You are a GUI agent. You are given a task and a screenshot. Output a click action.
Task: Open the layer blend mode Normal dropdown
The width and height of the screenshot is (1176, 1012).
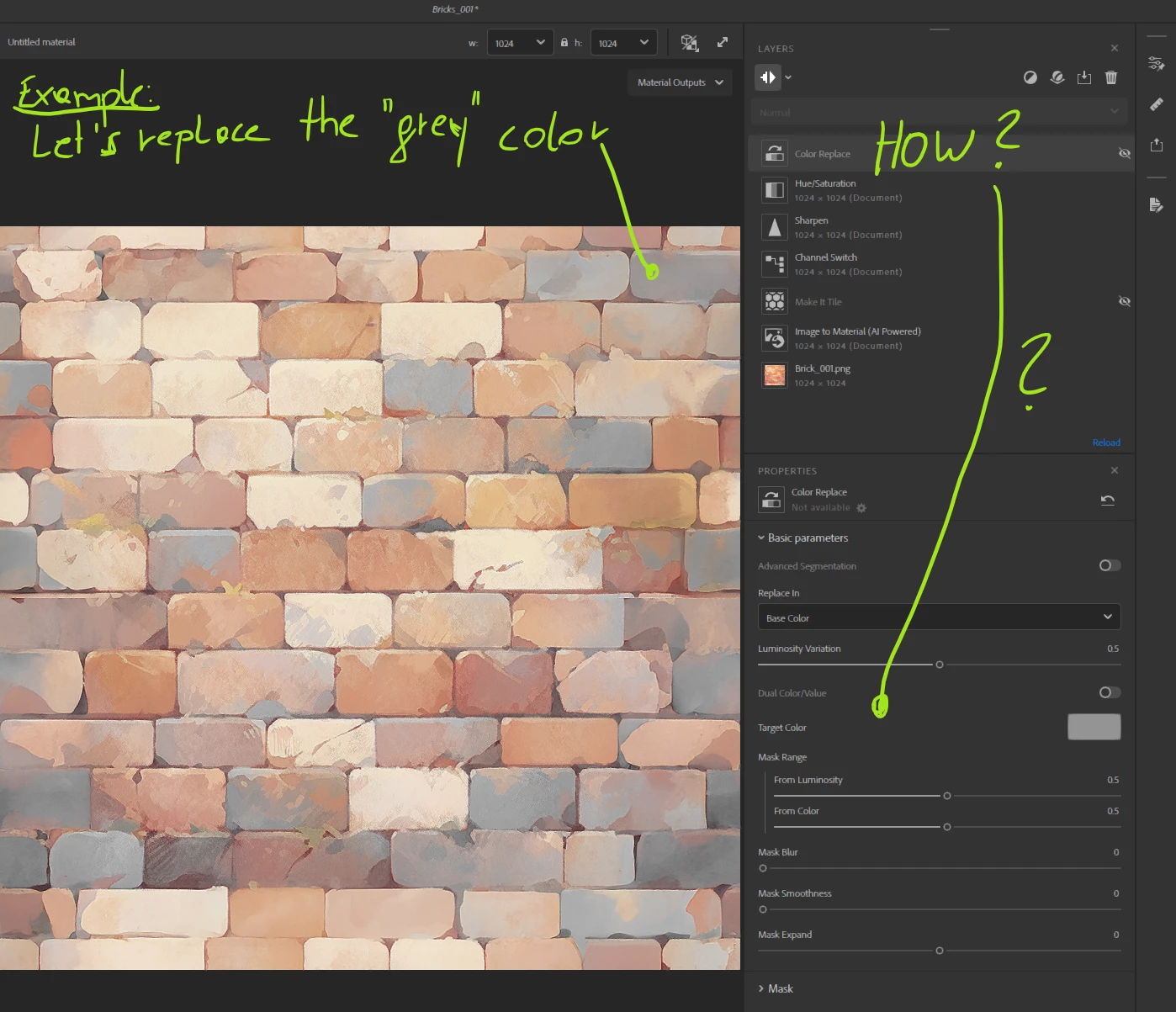(x=939, y=112)
